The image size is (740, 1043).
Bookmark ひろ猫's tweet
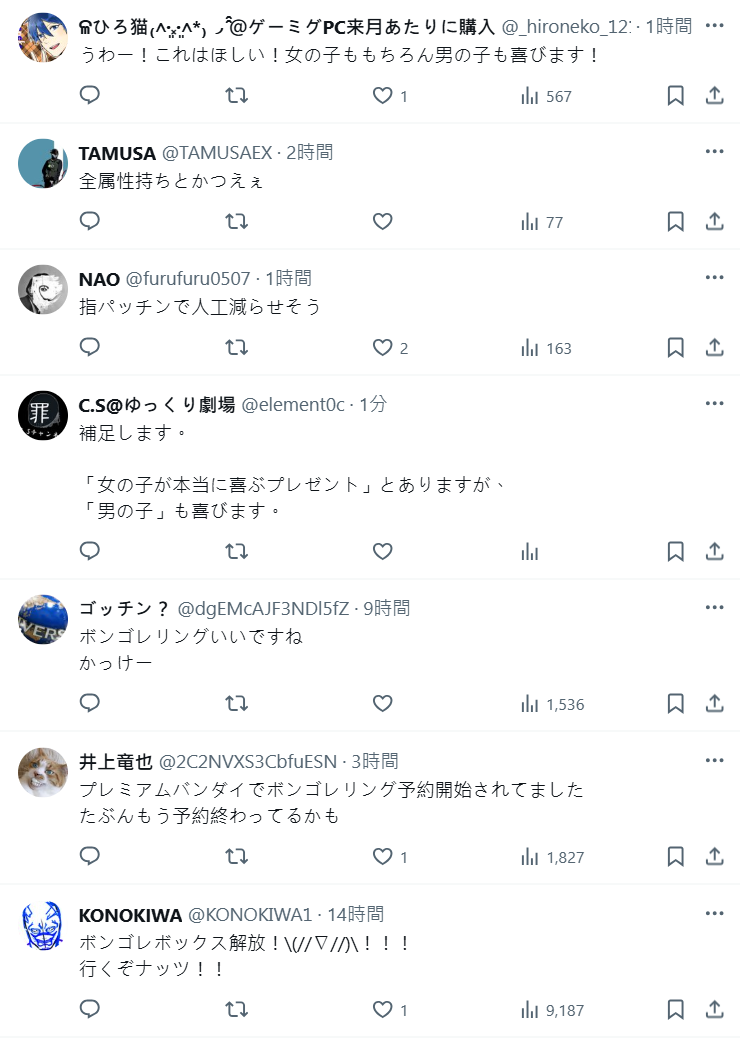click(x=675, y=96)
